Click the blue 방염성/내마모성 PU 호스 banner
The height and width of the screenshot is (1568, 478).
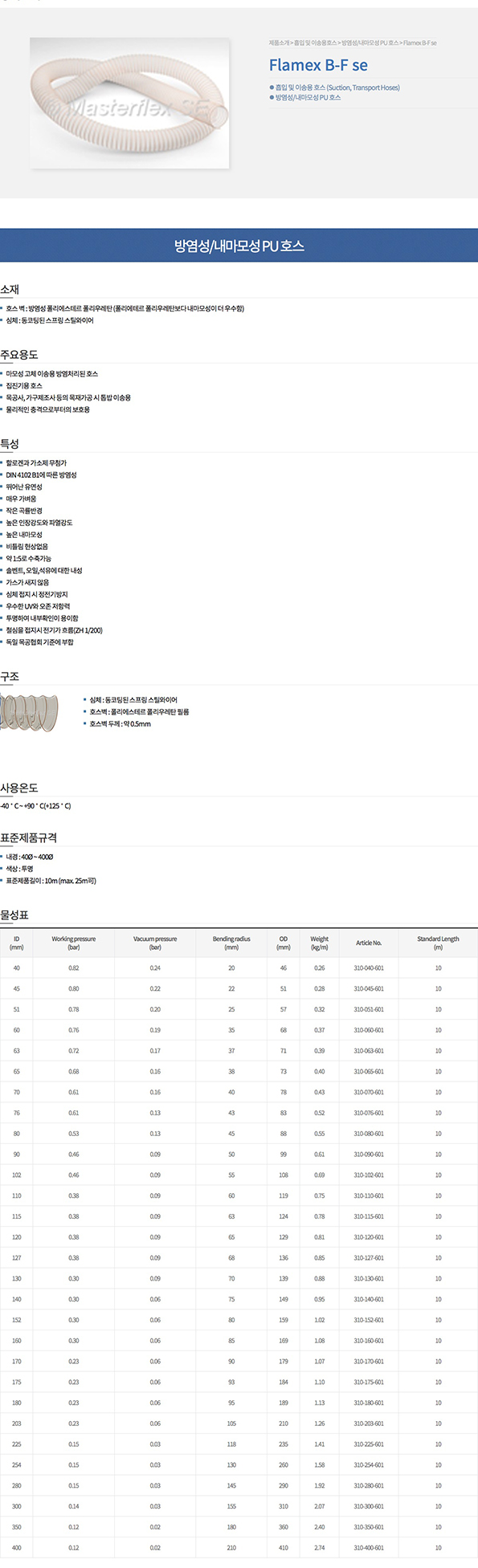tap(239, 246)
